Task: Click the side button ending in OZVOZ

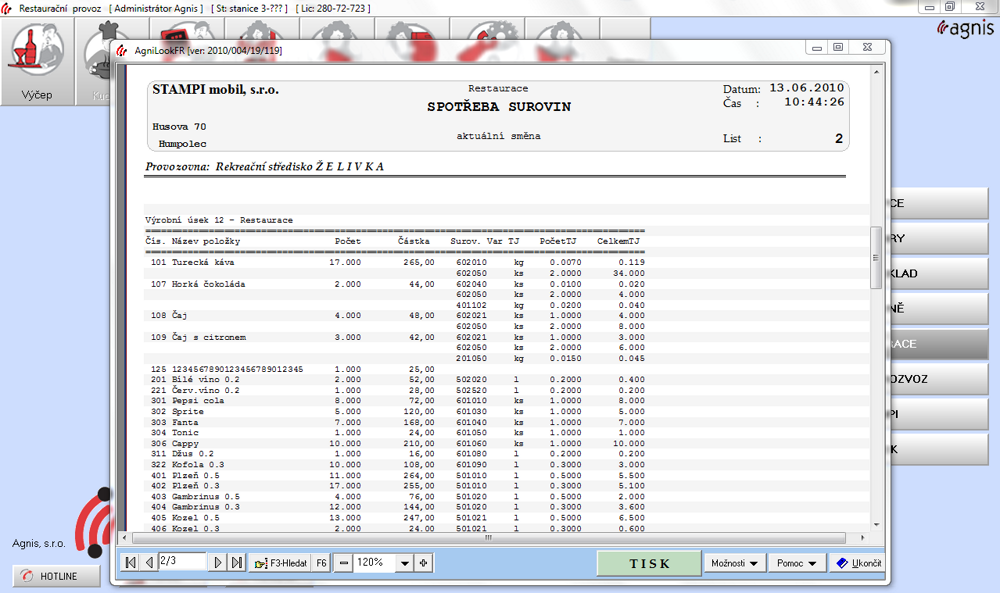Action: pos(939,379)
